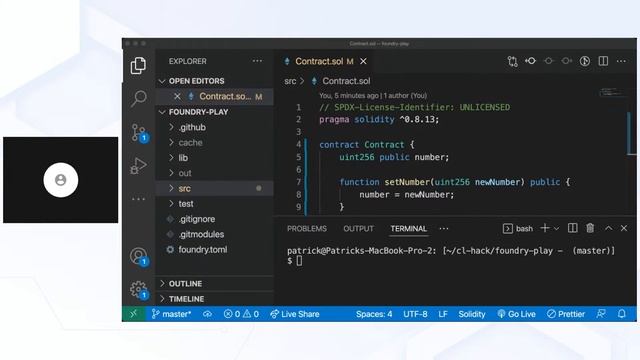The width and height of the screenshot is (640, 360).
Task: Click the git blame author annotation
Action: (373, 96)
